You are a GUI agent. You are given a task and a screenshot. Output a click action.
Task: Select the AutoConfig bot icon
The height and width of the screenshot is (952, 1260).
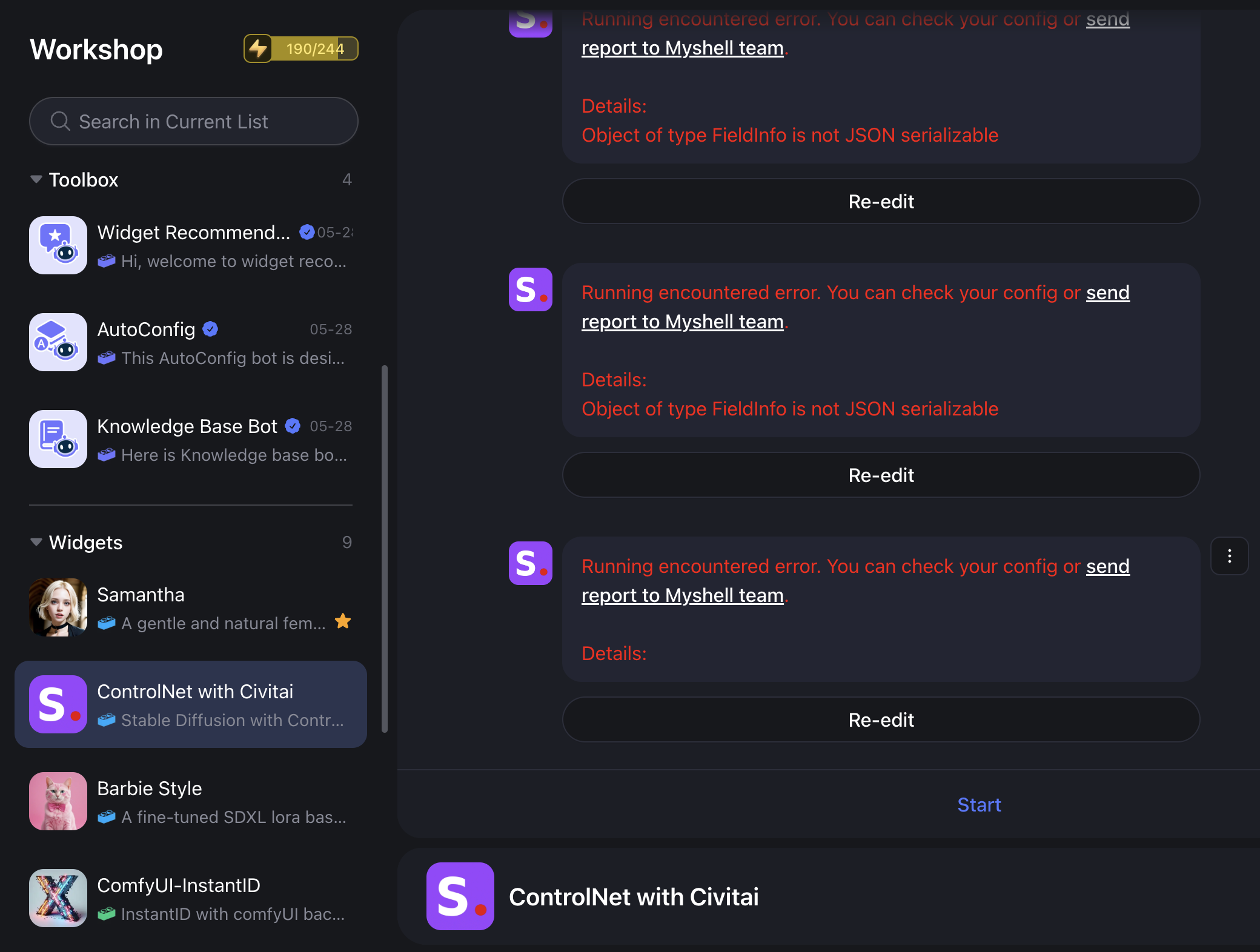[58, 342]
